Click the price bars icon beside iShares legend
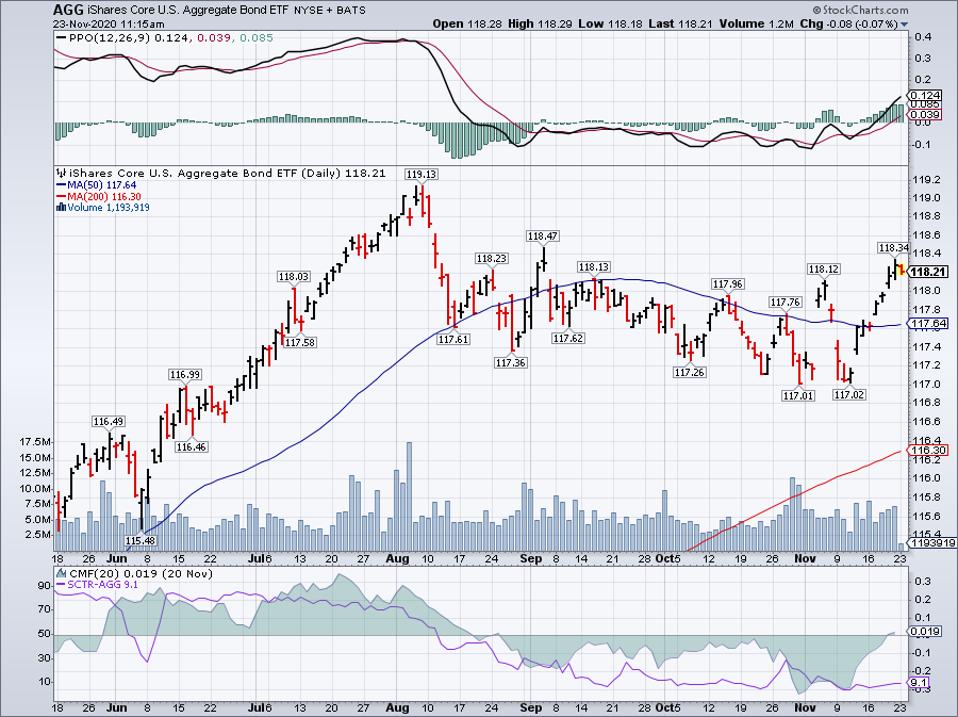The width and height of the screenshot is (958, 717). coord(61,173)
